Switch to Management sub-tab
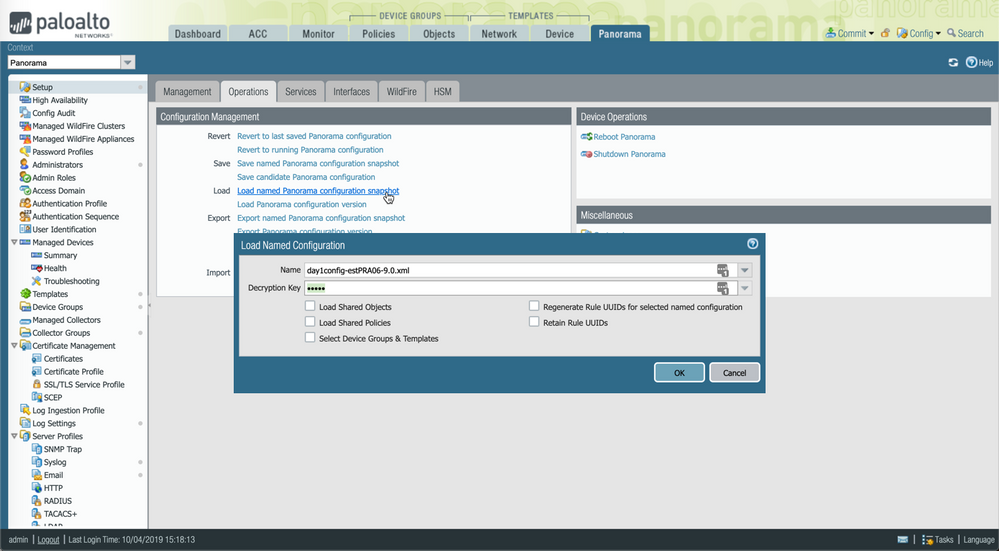Screen dimensions: 999x551 tap(187, 91)
